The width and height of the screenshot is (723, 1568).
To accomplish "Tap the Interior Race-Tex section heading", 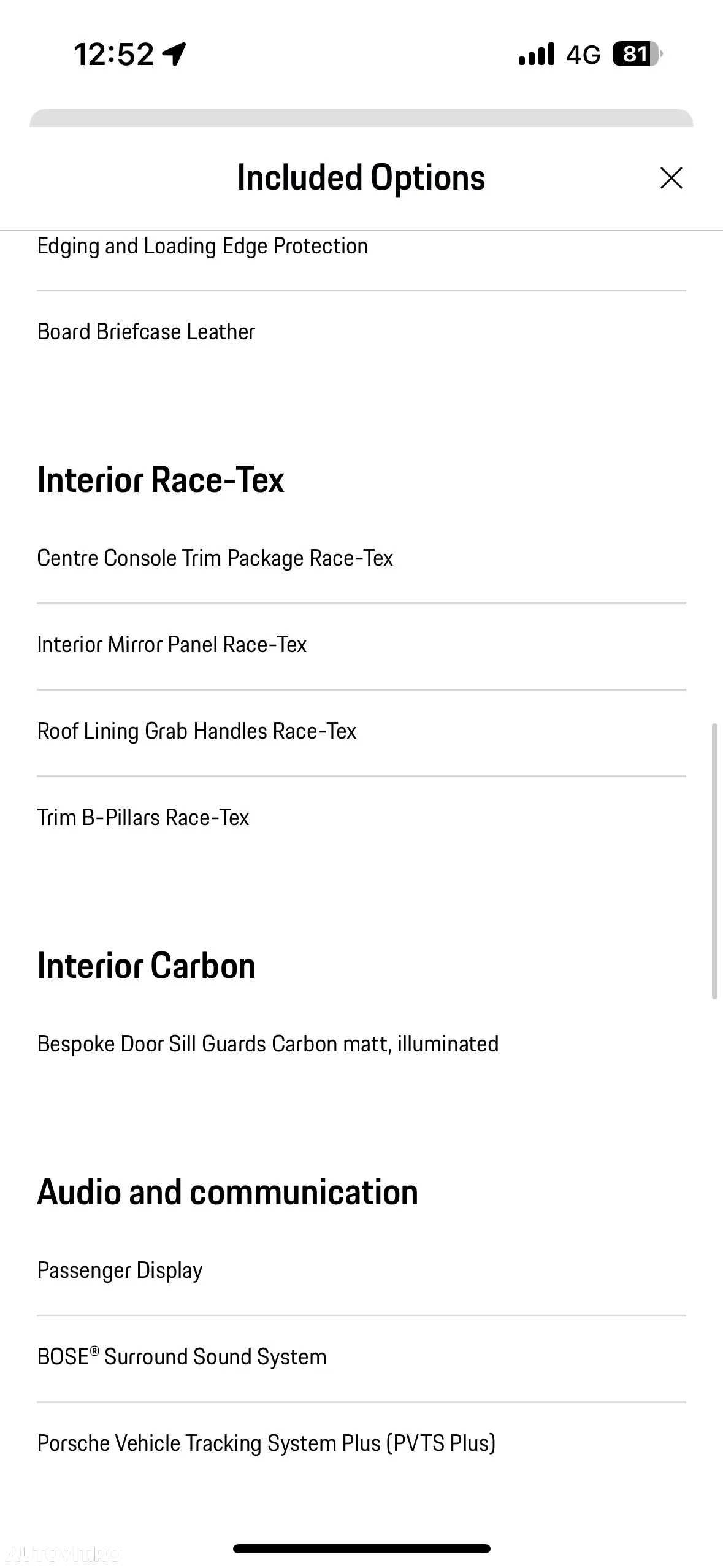I will tap(161, 480).
